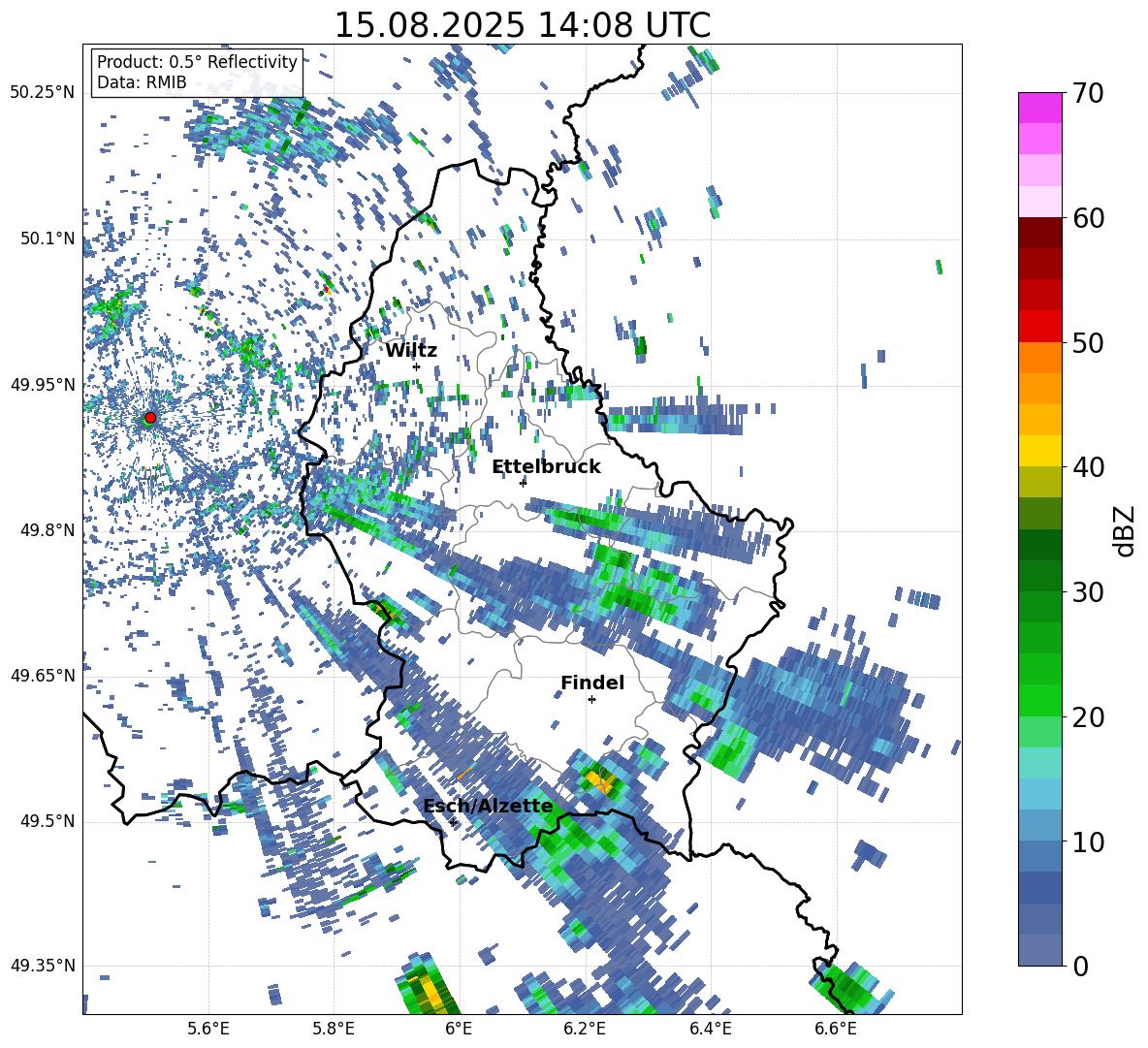
Task: Click the 49.8°N latitude tick label
Action: click(47, 530)
